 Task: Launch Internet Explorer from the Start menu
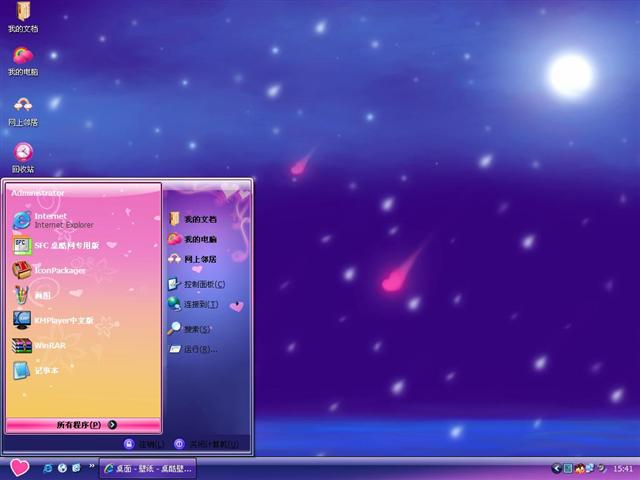click(x=84, y=220)
